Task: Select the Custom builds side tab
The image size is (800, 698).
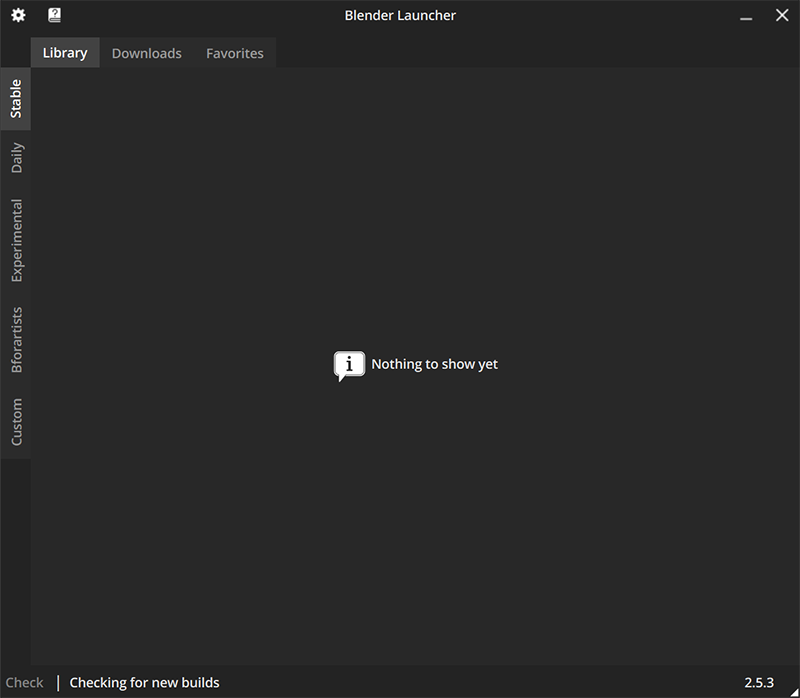Action: (x=16, y=422)
